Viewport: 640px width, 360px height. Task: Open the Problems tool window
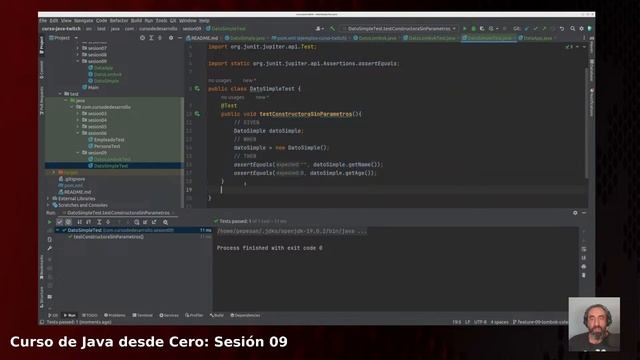click(x=115, y=316)
